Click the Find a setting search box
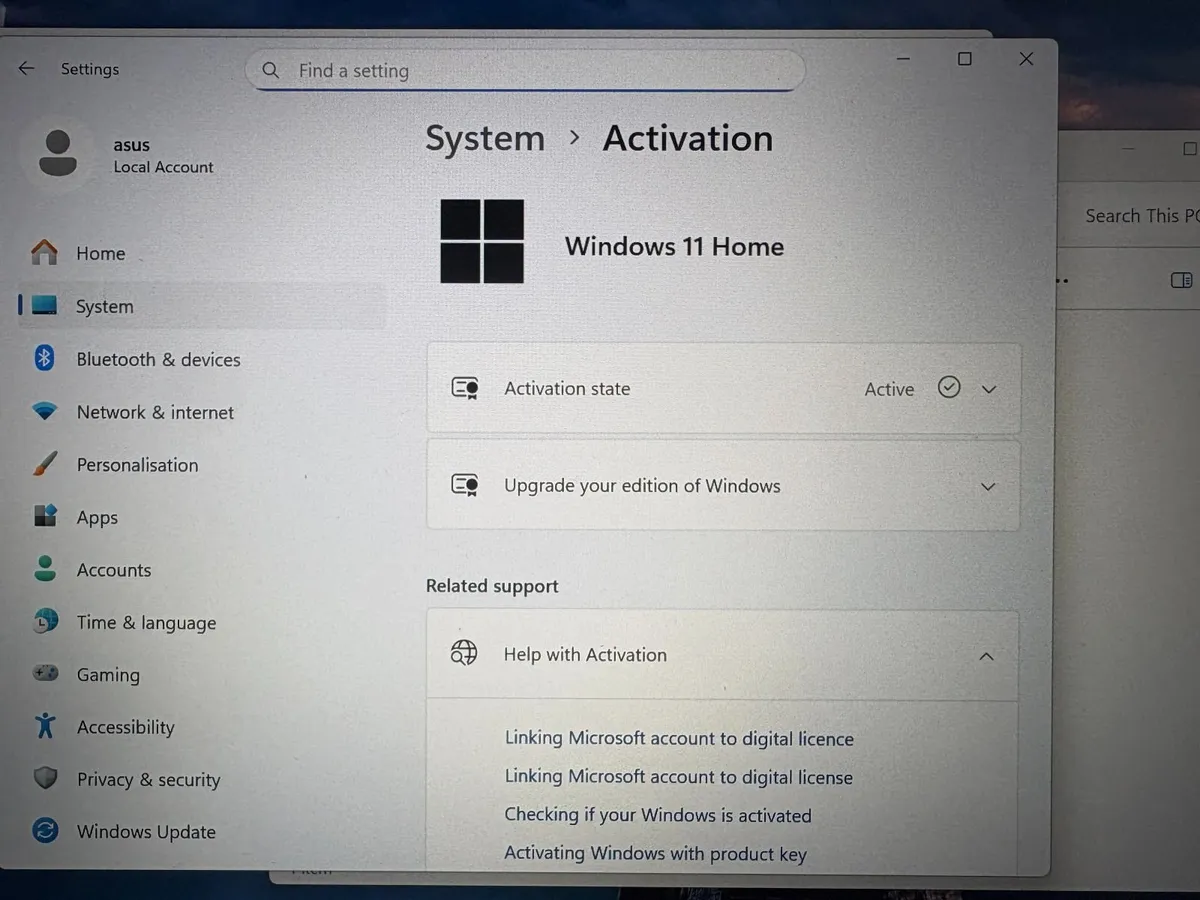This screenshot has height=900, width=1200. (x=525, y=71)
